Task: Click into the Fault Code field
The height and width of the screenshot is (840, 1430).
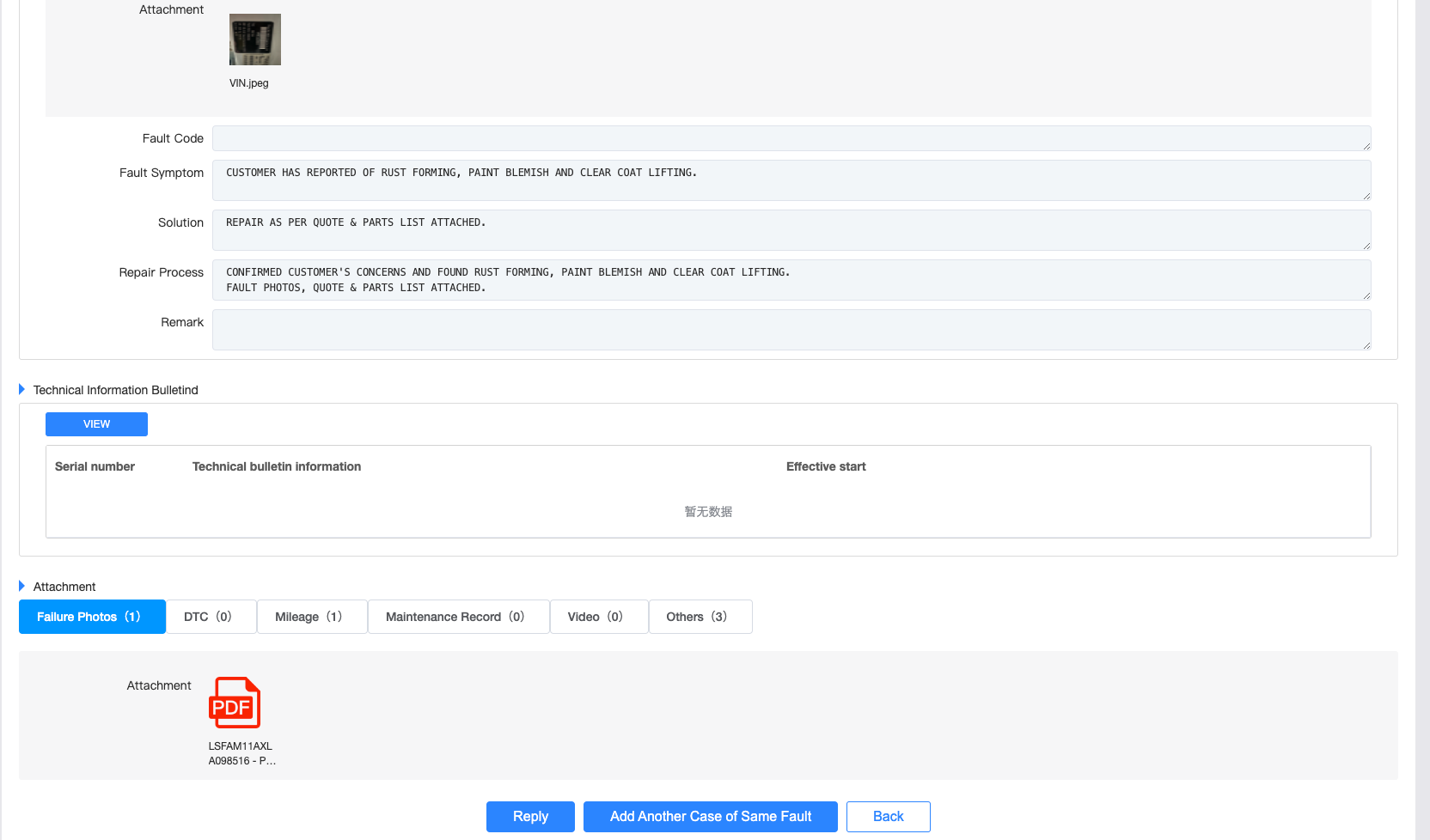Action: 791,138
